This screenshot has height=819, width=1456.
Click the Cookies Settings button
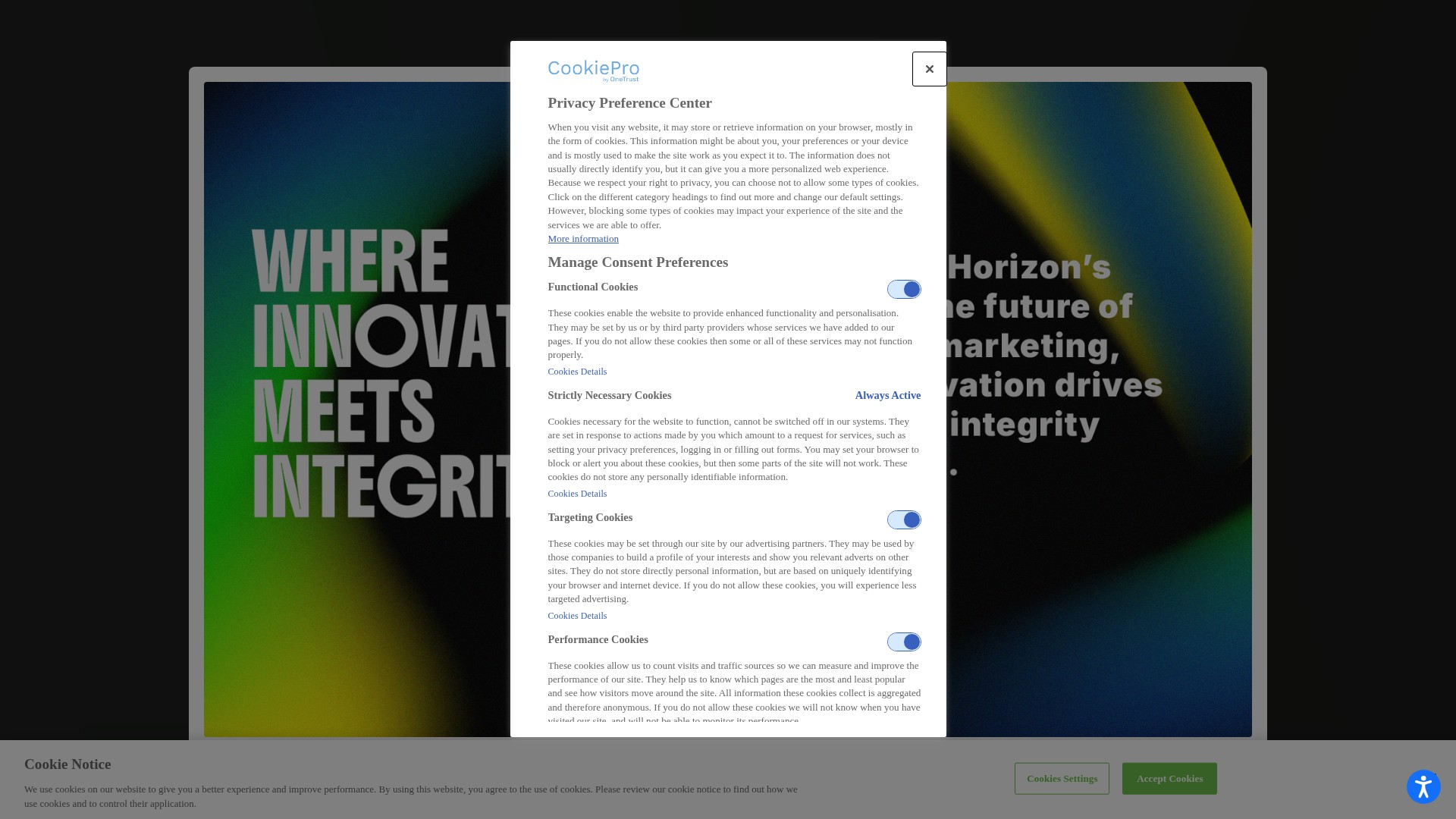pyautogui.click(x=1062, y=779)
